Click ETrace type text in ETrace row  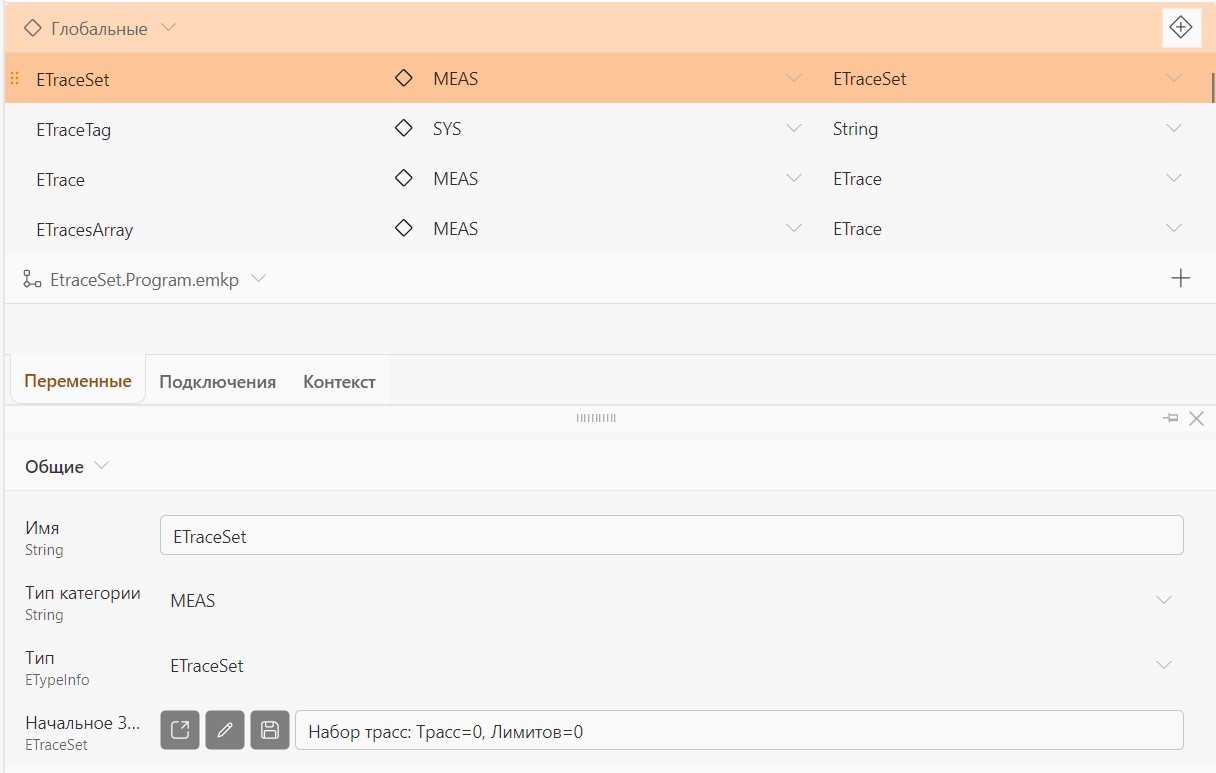(857, 178)
